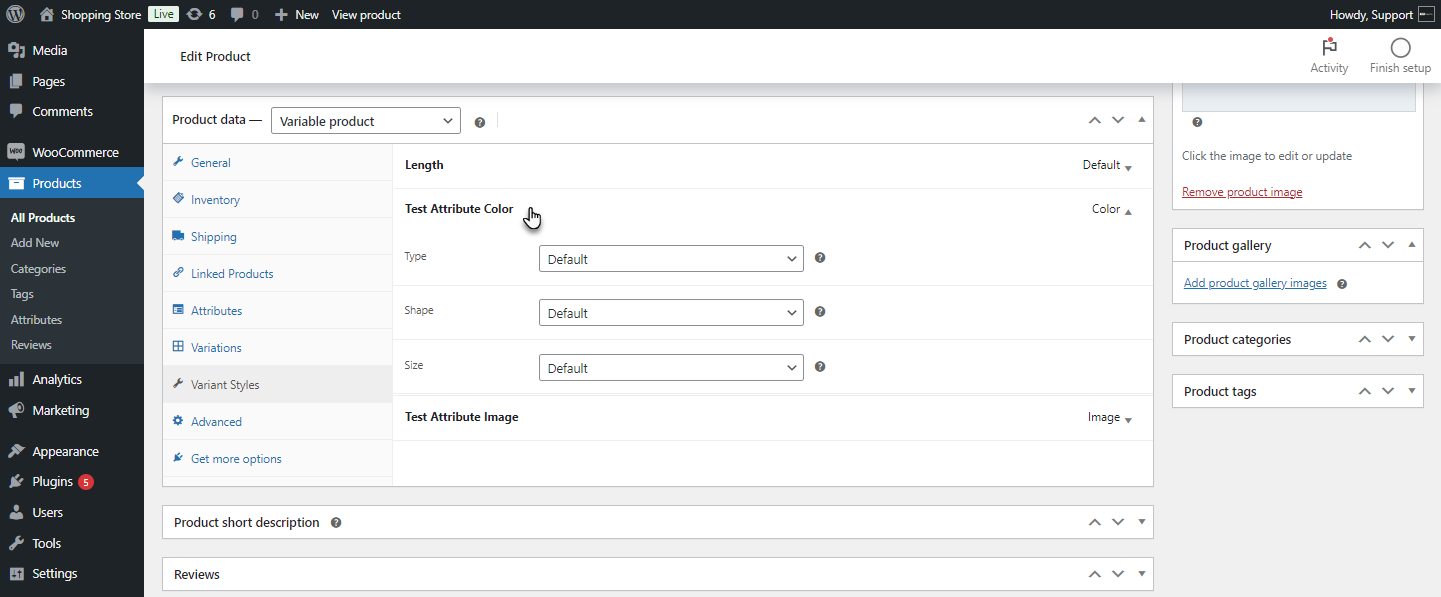Screen dimensions: 1441x597
Task: Open the Get more options tab
Action: (x=278, y=459)
